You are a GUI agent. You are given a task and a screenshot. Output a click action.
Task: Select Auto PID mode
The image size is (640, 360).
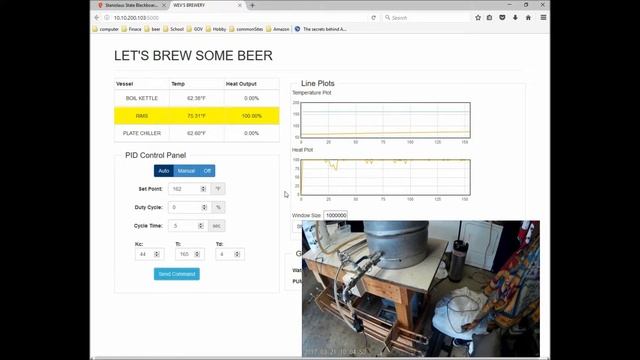[x=164, y=171]
